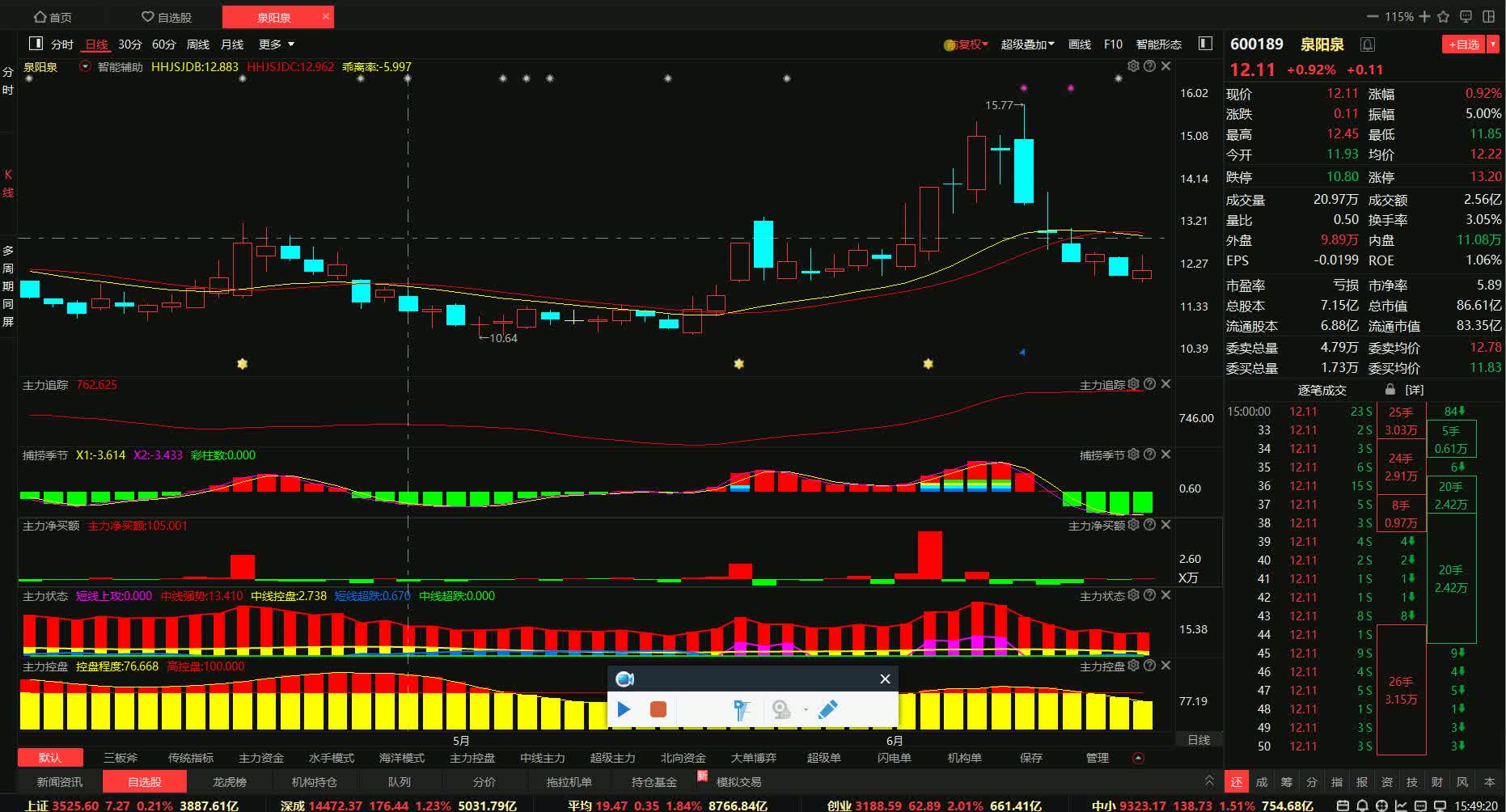Open the 前复权 adjustment dropdown

click(x=966, y=44)
